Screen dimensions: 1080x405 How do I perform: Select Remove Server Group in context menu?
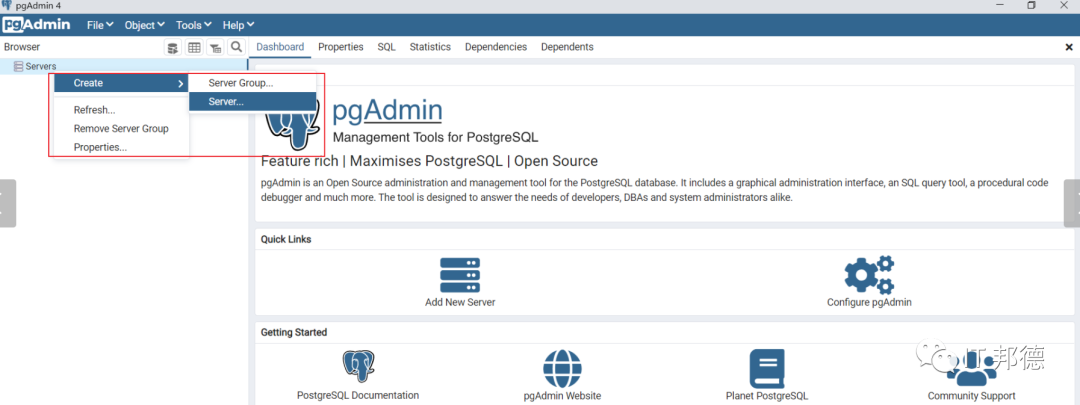[x=121, y=128]
